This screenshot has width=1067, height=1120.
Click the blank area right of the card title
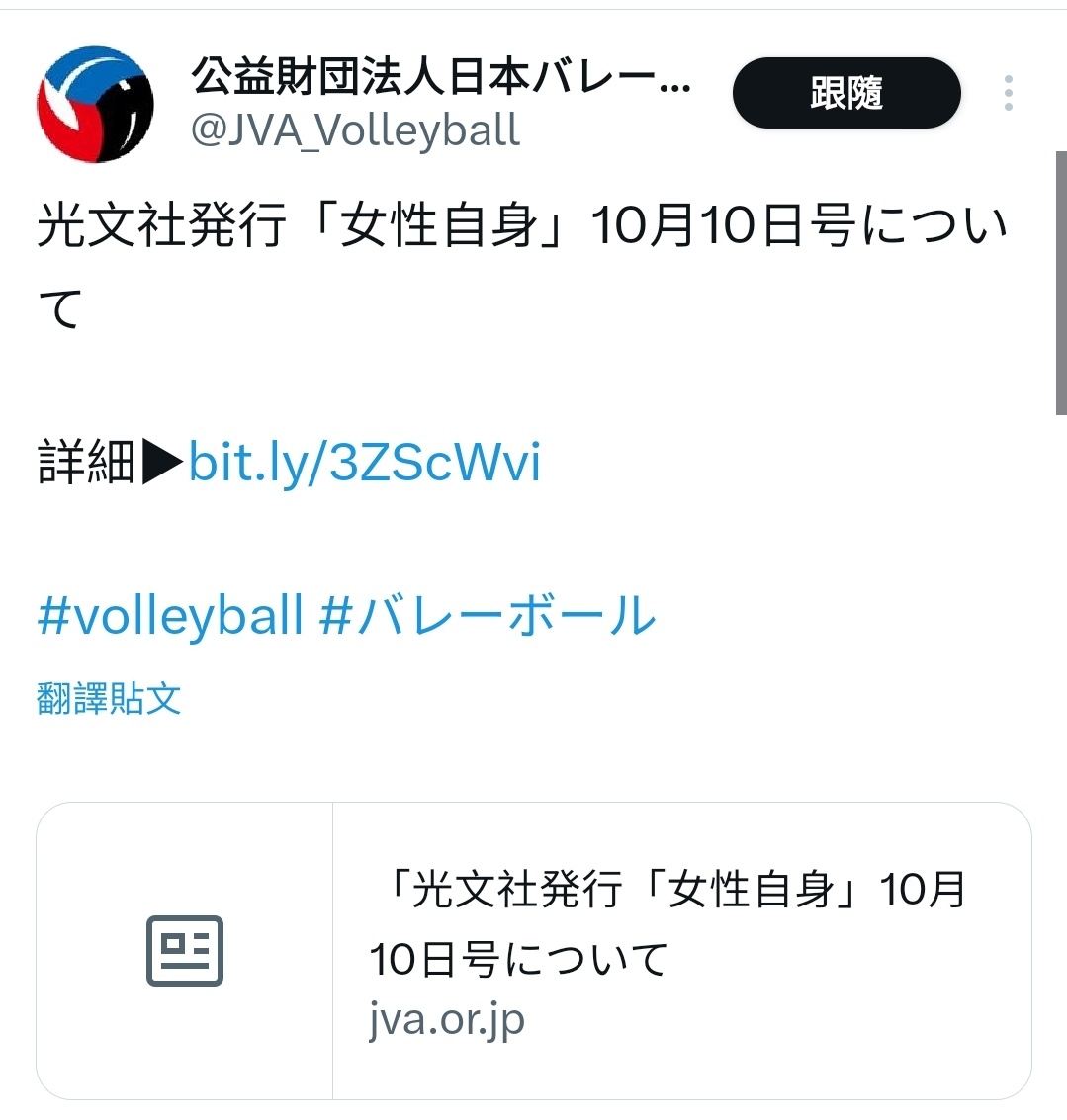pos(999,890)
